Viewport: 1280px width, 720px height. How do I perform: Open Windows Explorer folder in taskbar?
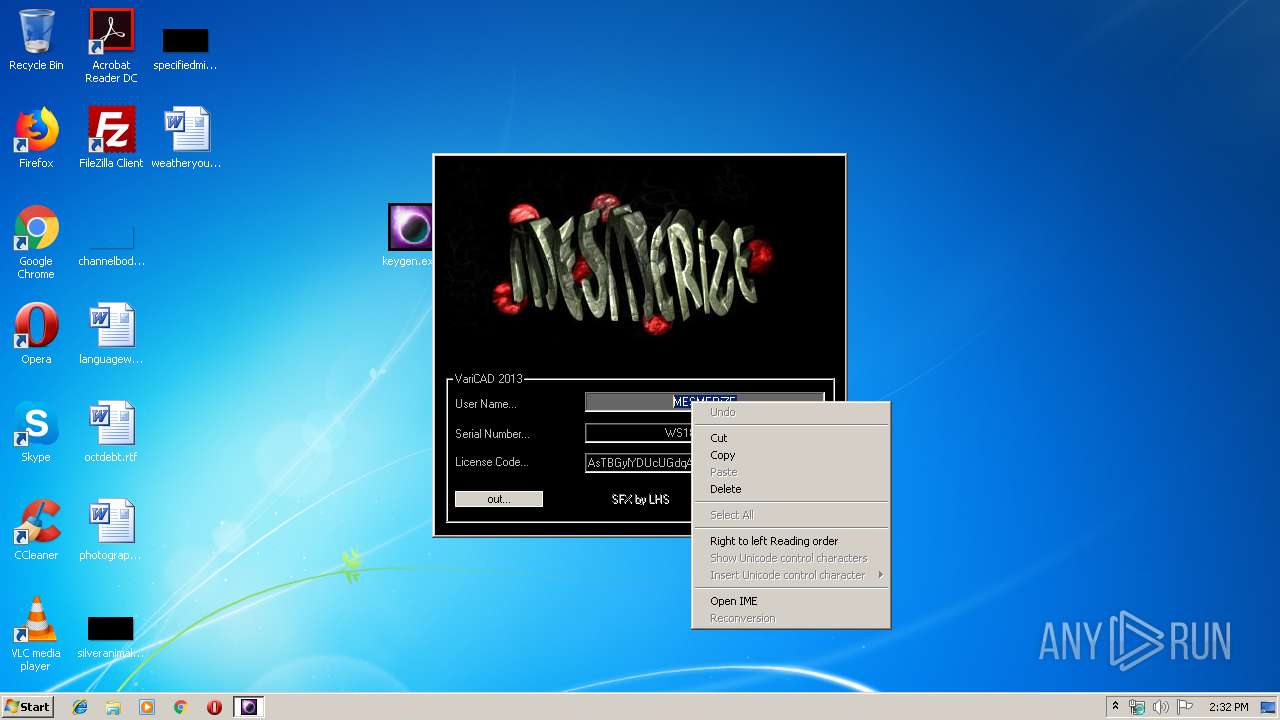[x=113, y=707]
